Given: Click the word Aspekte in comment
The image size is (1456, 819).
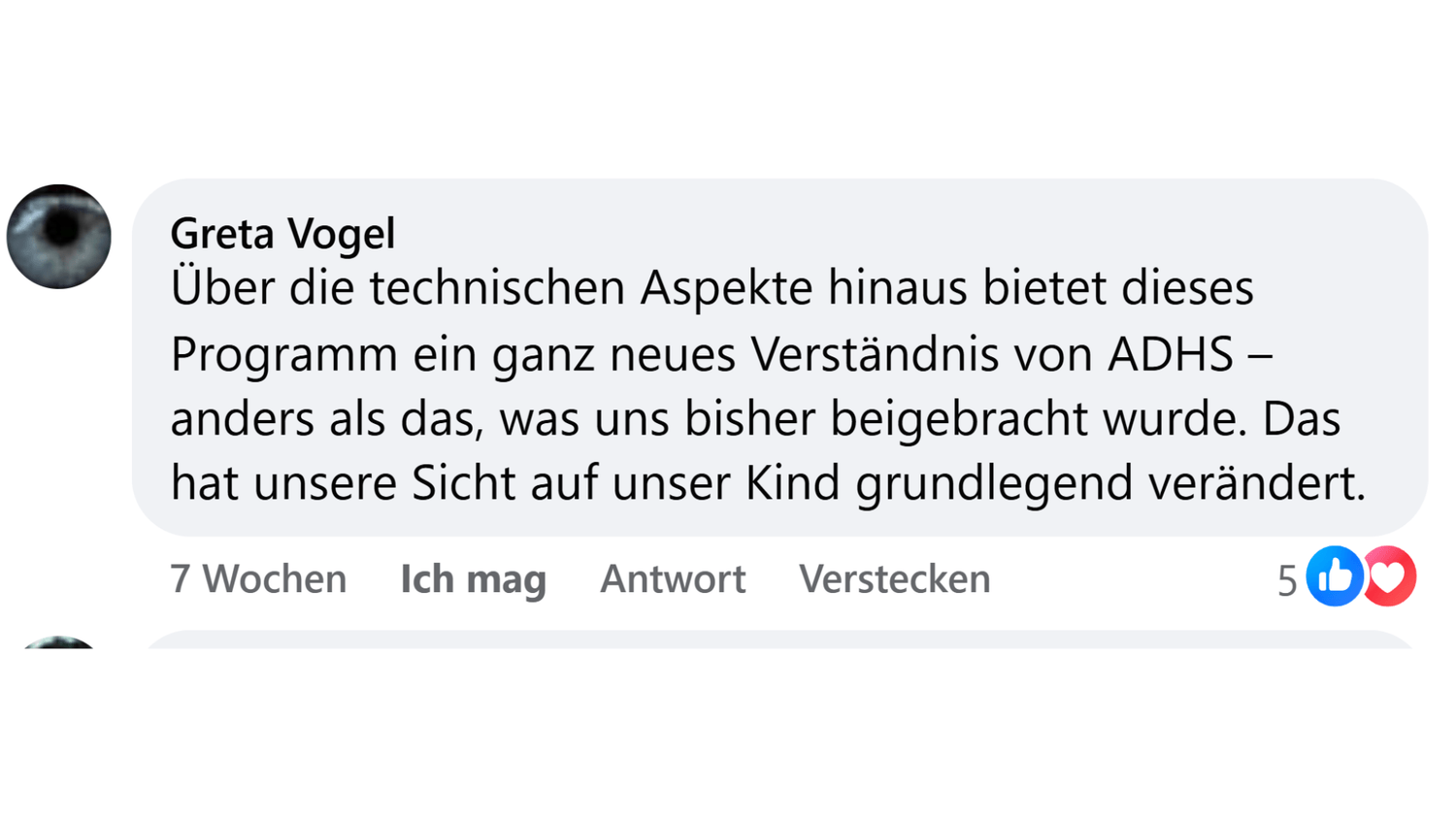Looking at the screenshot, I should pos(725,290).
